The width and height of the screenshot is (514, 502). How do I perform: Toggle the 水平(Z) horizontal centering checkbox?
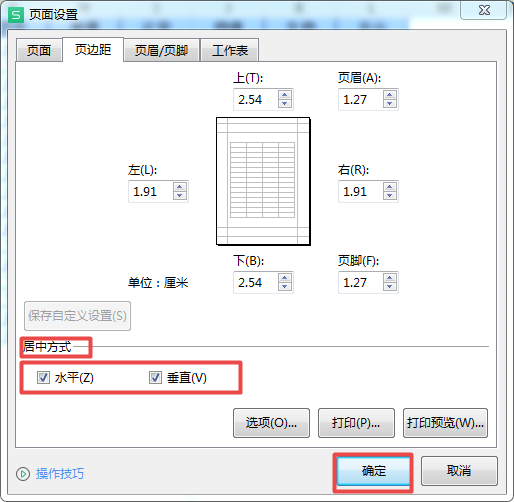pos(43,378)
